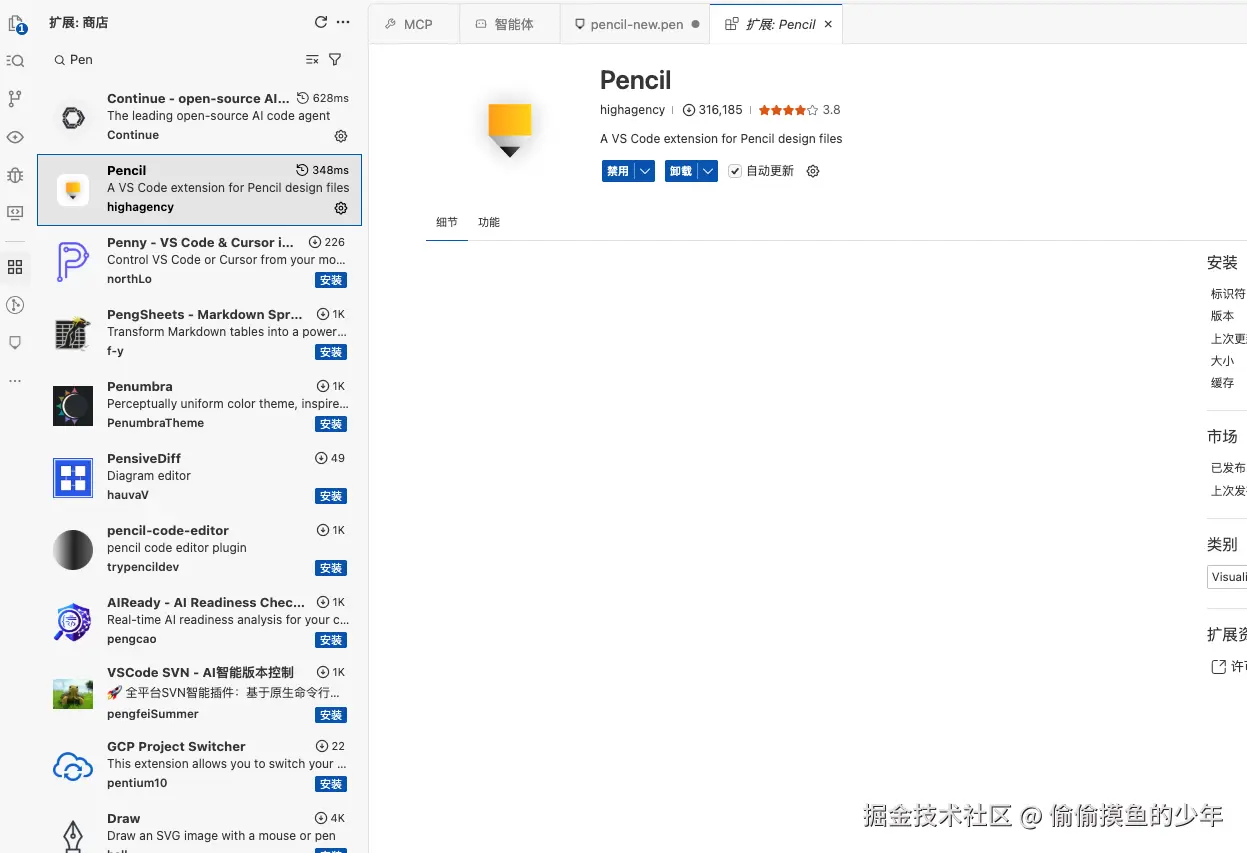Open the Extensions view icon
The height and width of the screenshot is (853, 1247).
point(15,267)
